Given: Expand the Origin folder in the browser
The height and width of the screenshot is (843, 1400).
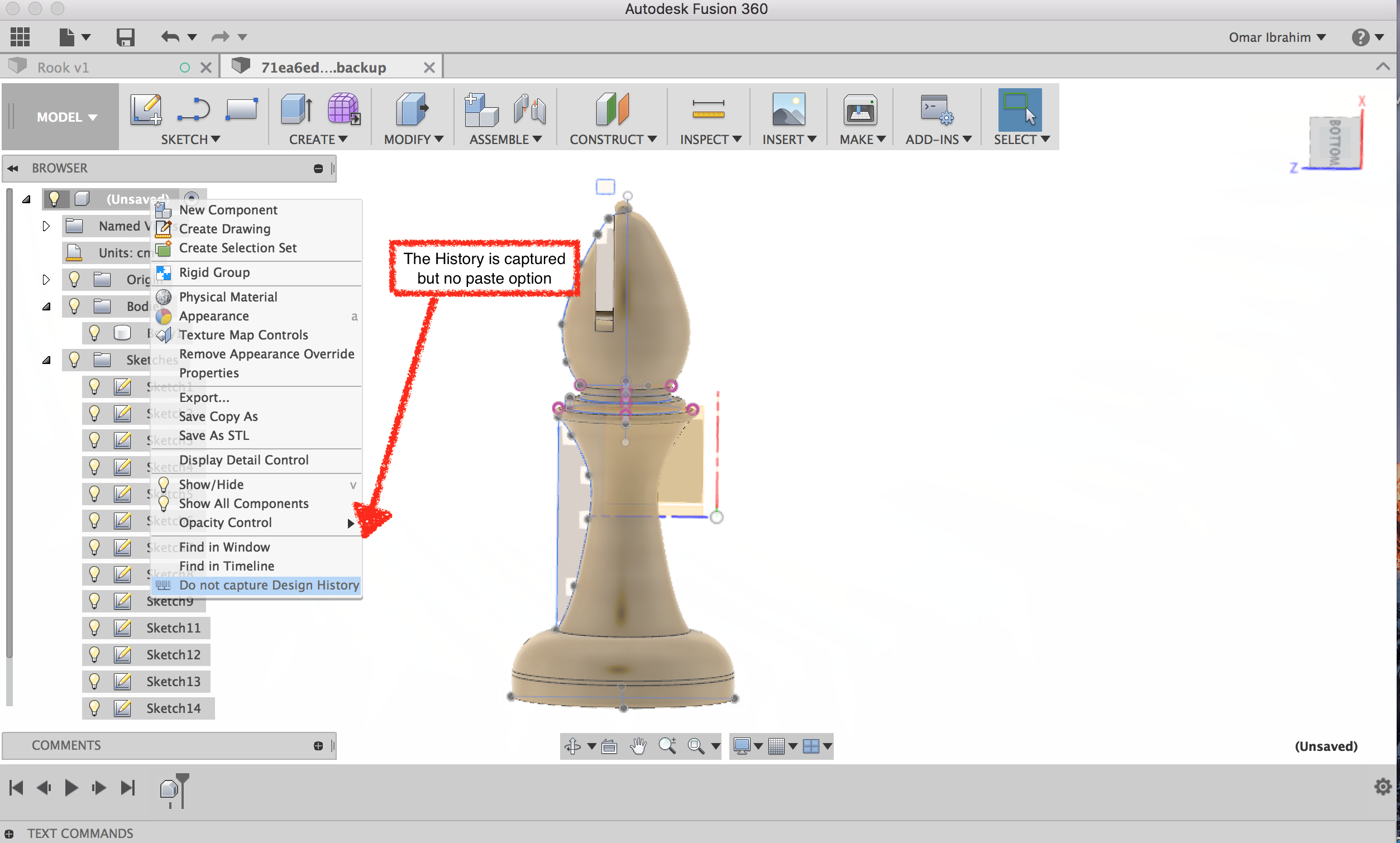Looking at the screenshot, I should coord(46,279).
